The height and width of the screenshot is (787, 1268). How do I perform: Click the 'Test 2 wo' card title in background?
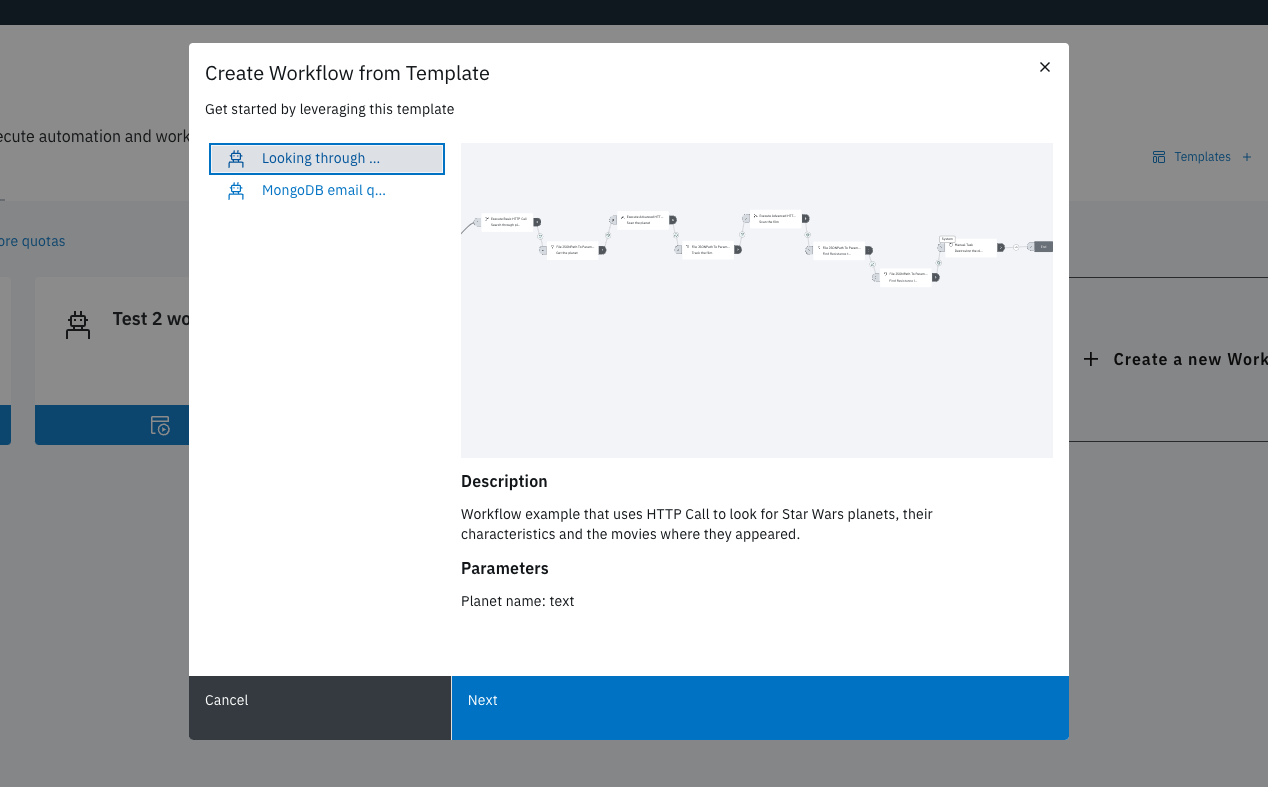pyautogui.click(x=151, y=319)
